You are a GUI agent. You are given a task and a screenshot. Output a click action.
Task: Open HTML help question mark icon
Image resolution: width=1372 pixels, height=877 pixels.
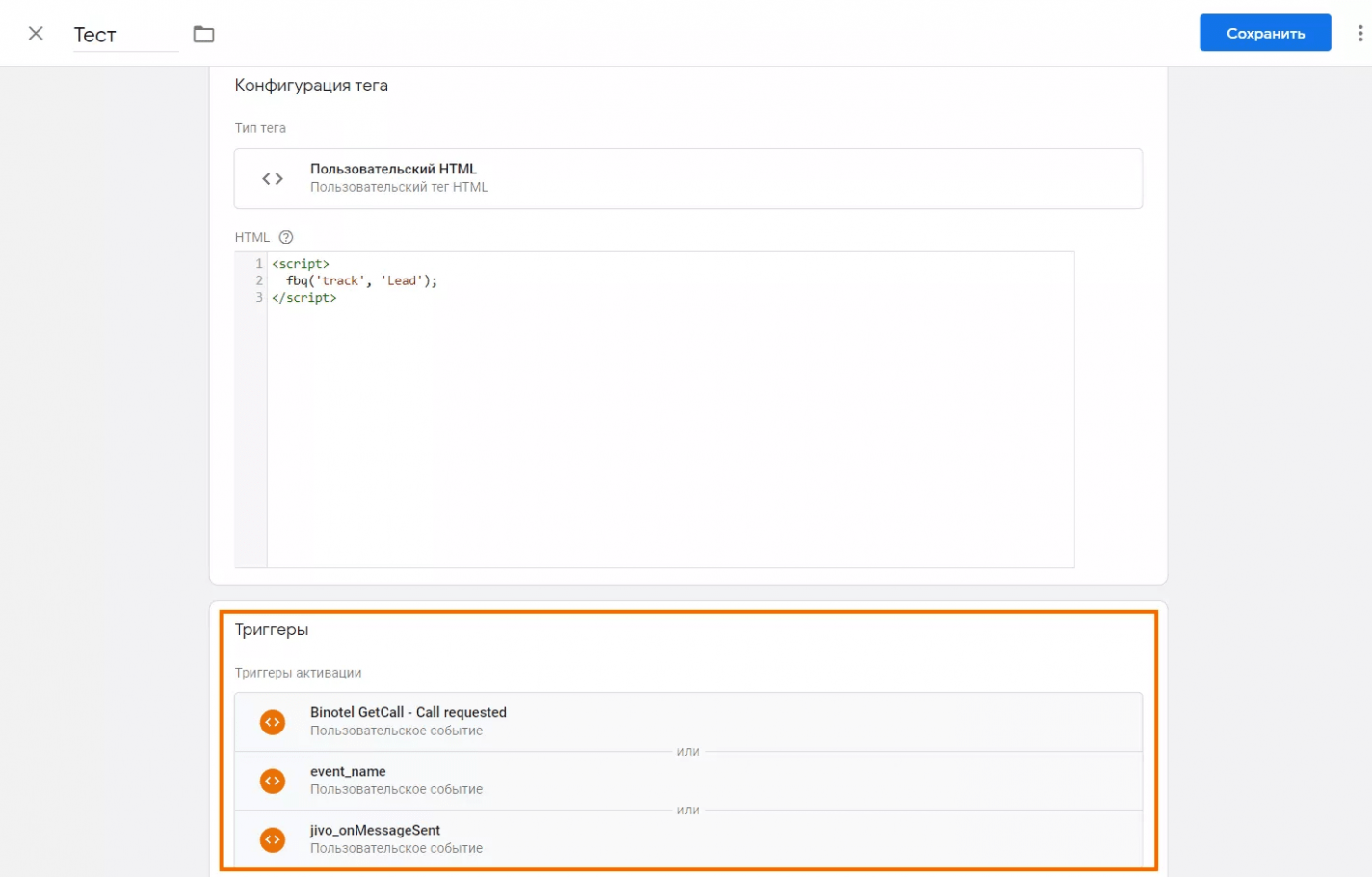pos(286,237)
